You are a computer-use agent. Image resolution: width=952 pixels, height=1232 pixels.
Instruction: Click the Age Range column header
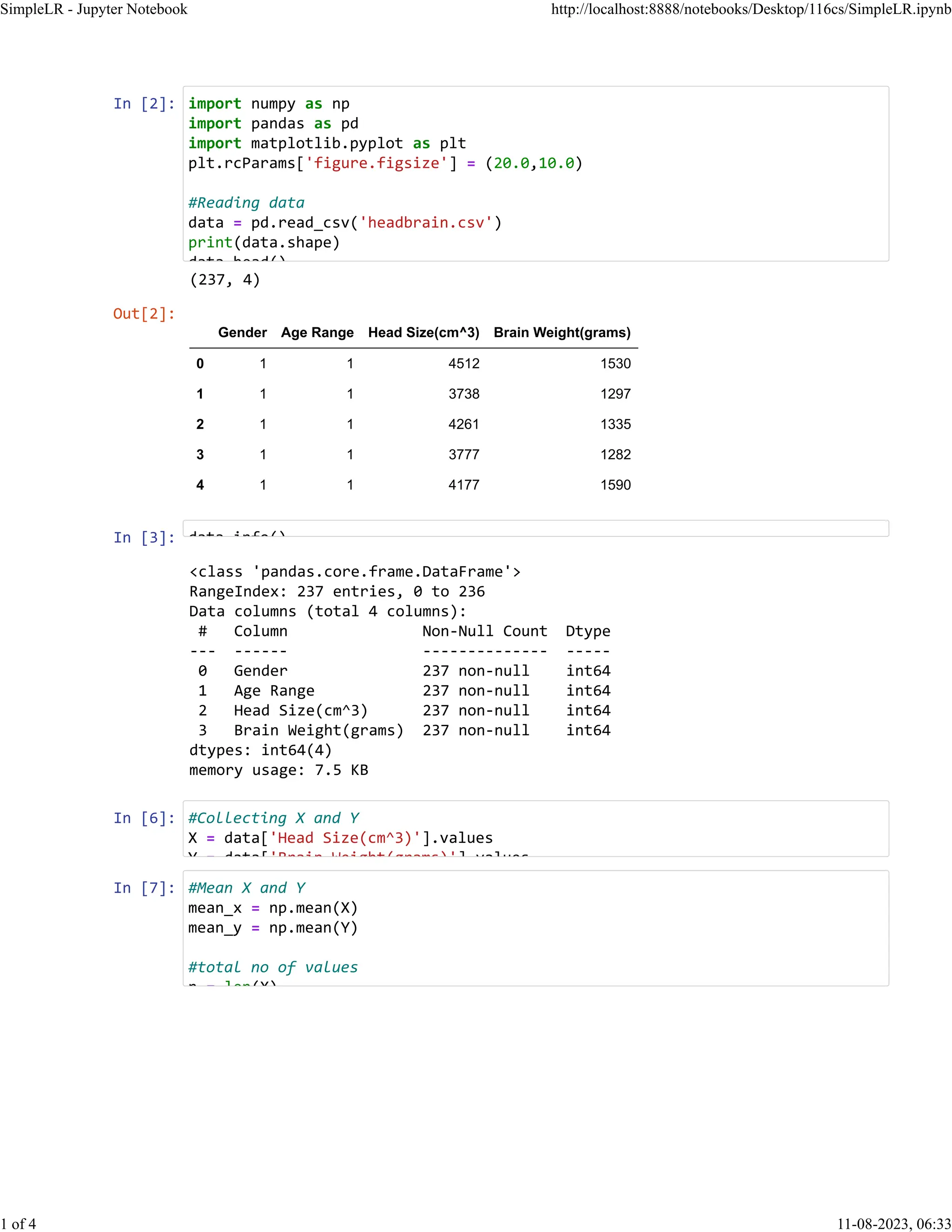(x=317, y=332)
